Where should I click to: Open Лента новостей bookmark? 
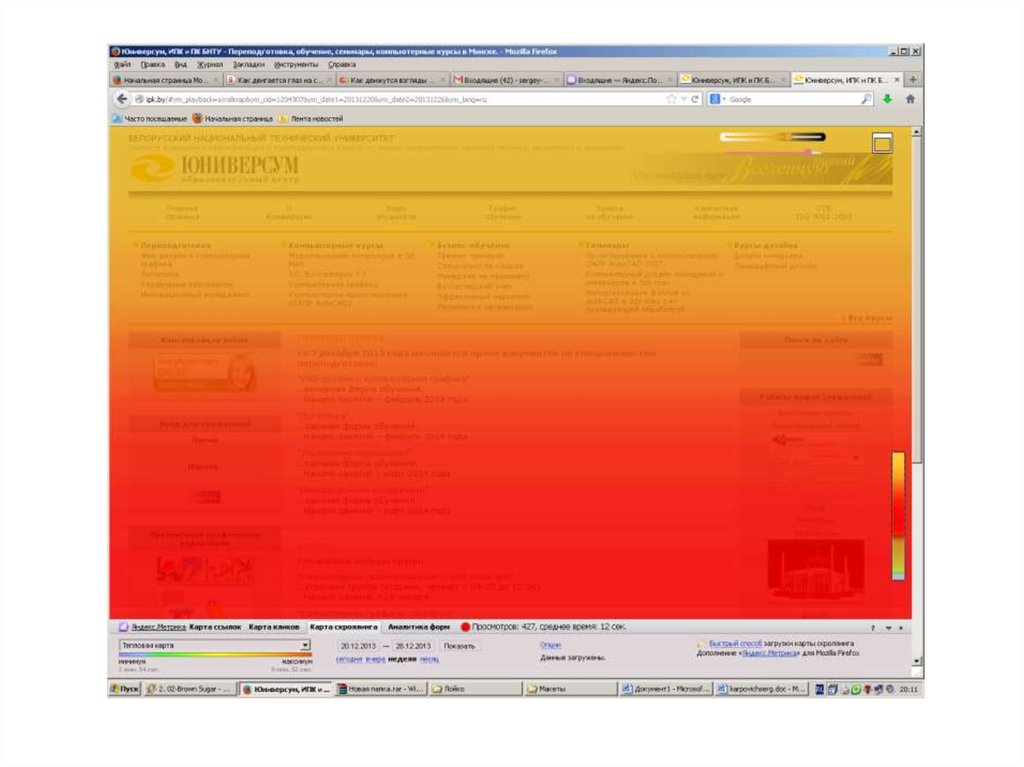pos(311,119)
